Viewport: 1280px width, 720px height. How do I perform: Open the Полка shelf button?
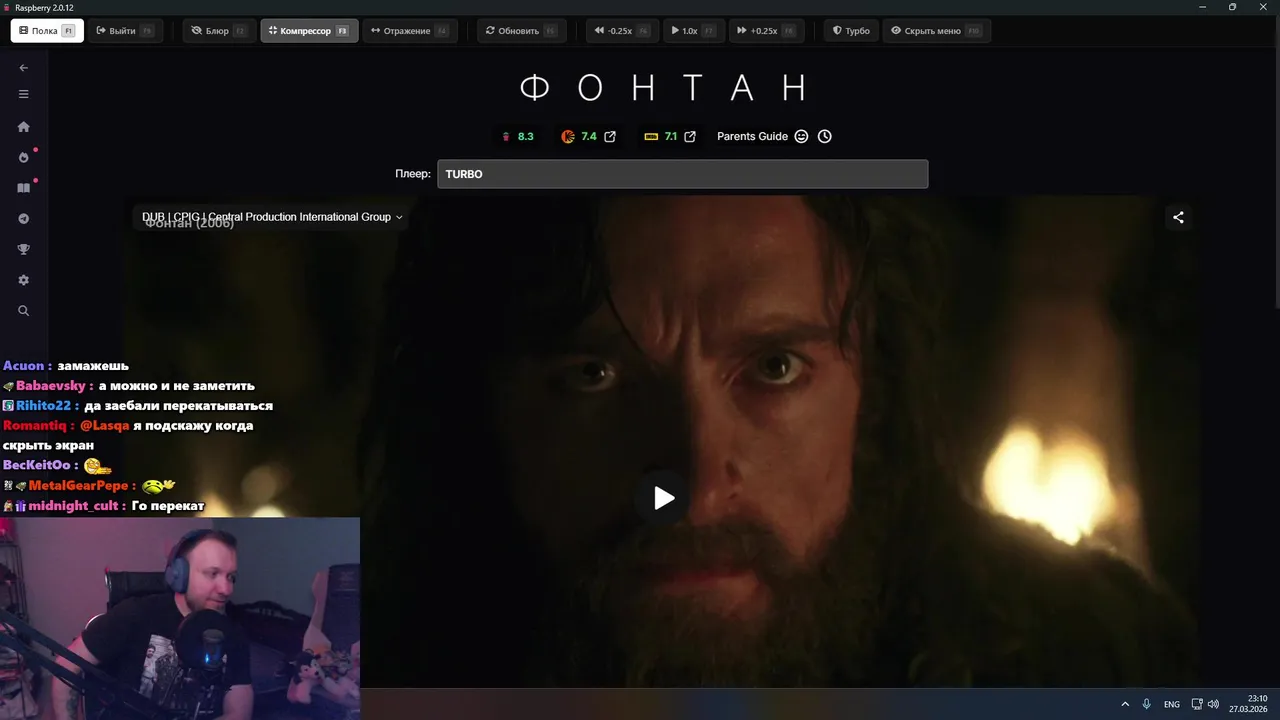[x=47, y=31]
